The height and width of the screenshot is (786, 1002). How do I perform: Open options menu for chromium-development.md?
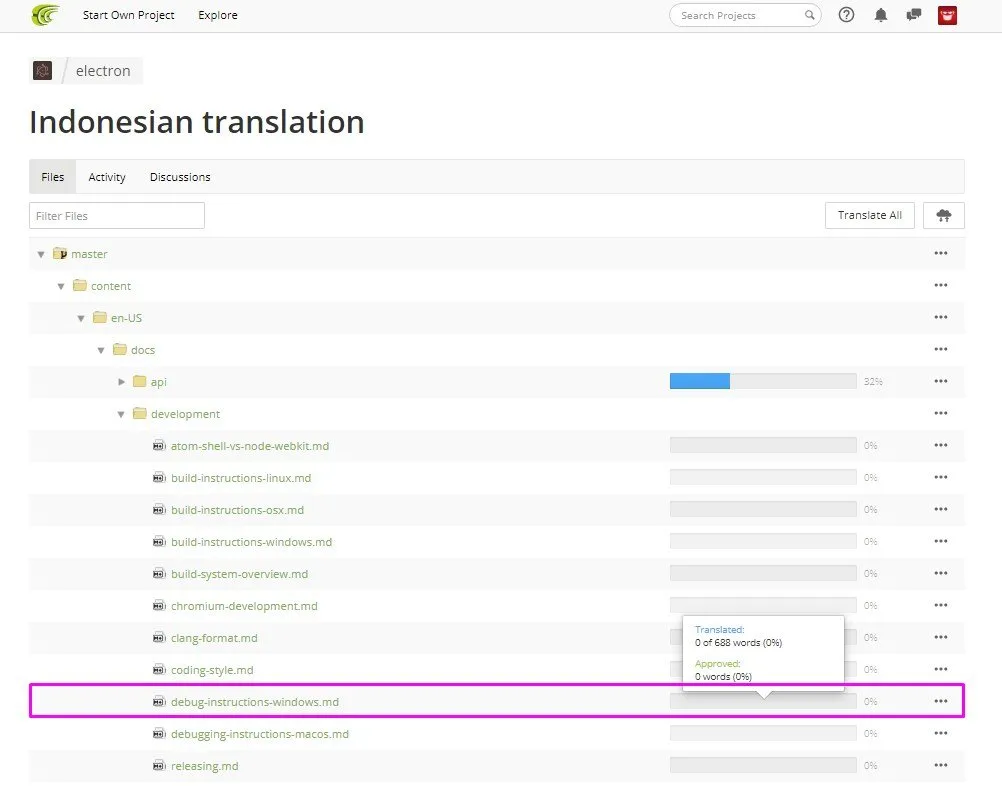pos(941,605)
